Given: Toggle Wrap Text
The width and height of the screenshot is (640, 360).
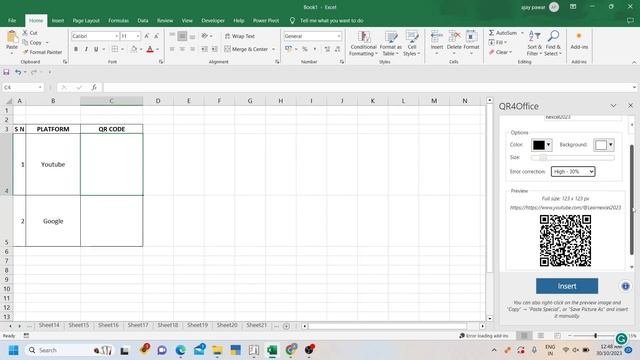Looking at the screenshot, I should click(240, 36).
